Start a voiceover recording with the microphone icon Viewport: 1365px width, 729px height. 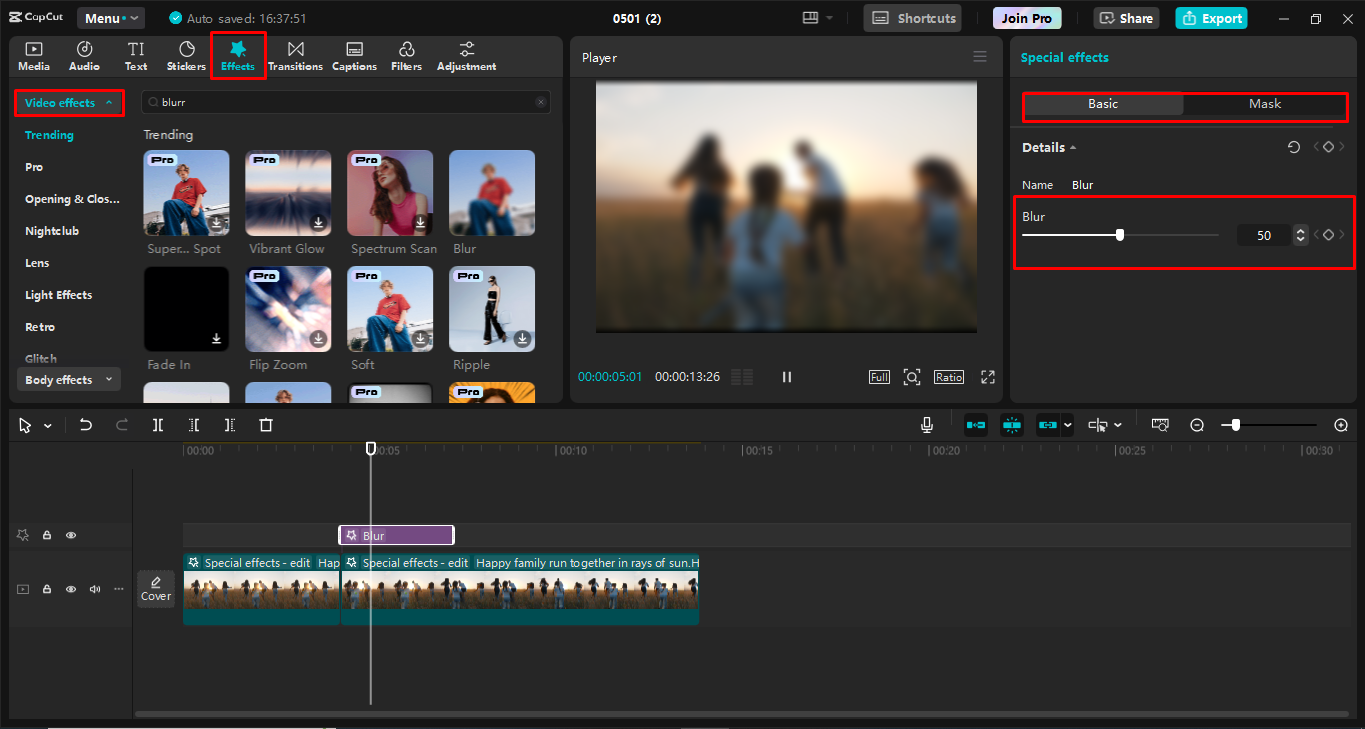(926, 424)
